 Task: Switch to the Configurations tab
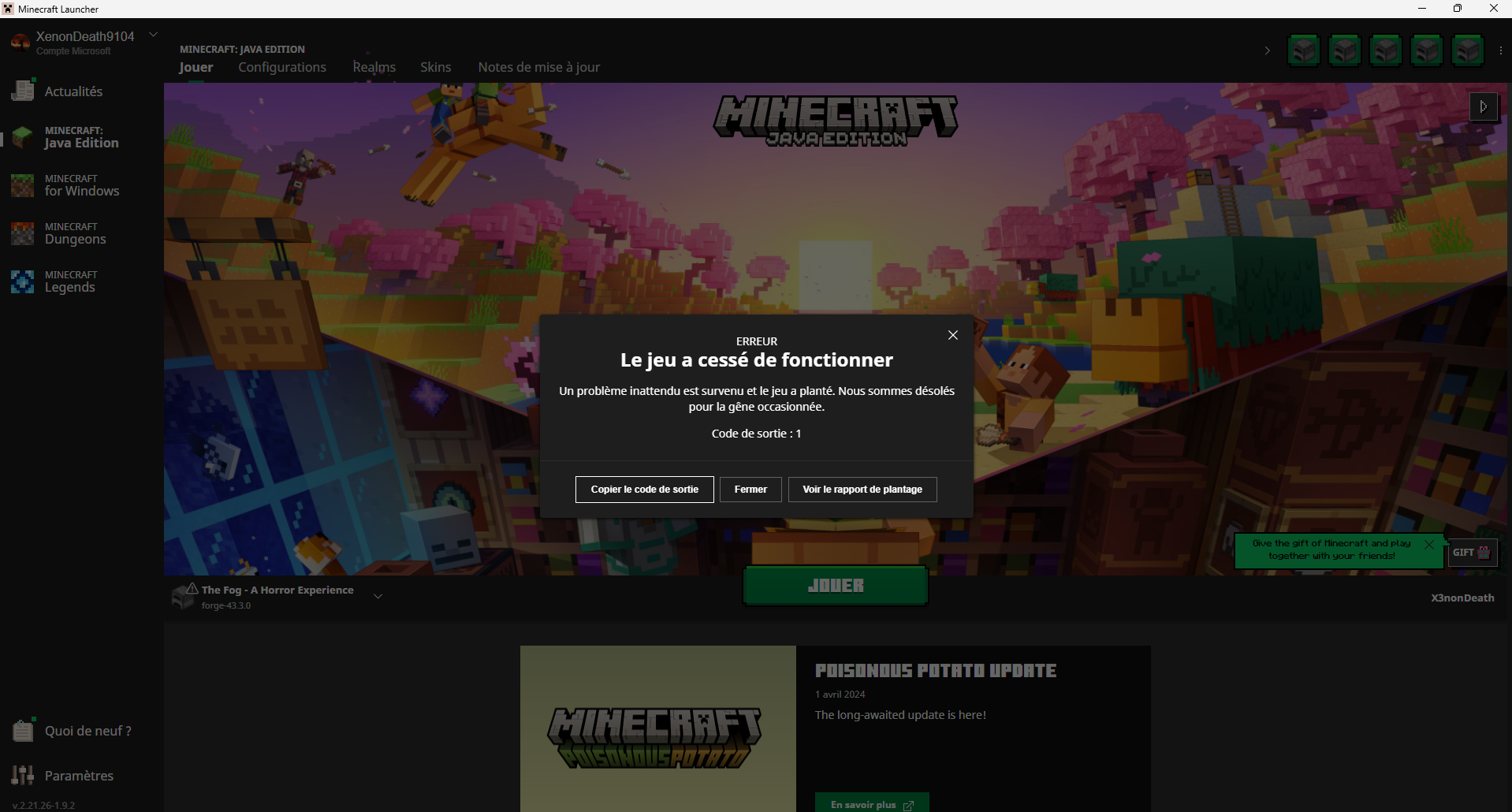point(282,67)
